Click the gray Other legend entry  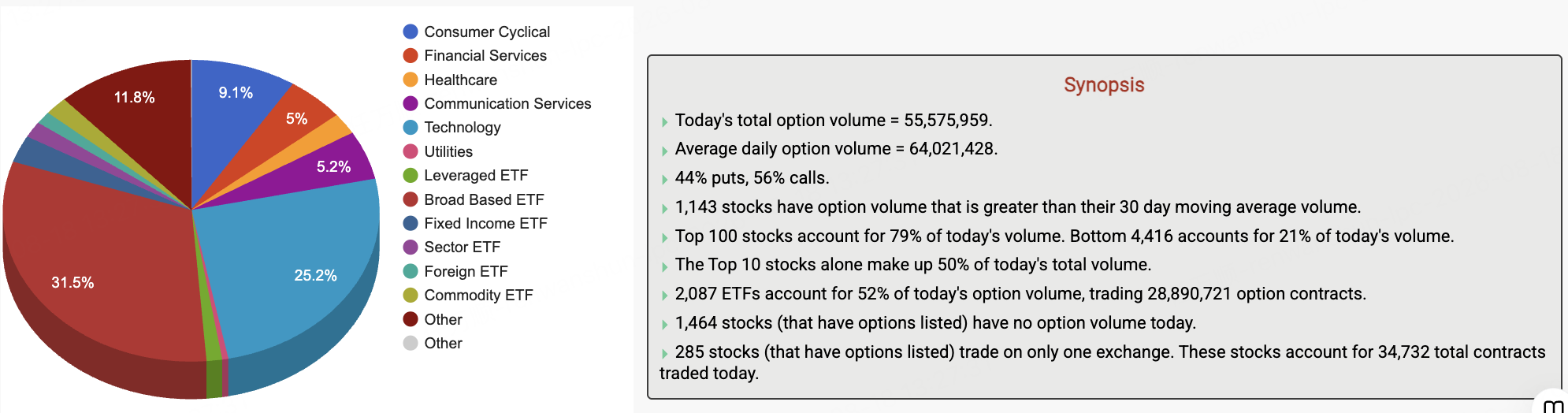[x=433, y=343]
